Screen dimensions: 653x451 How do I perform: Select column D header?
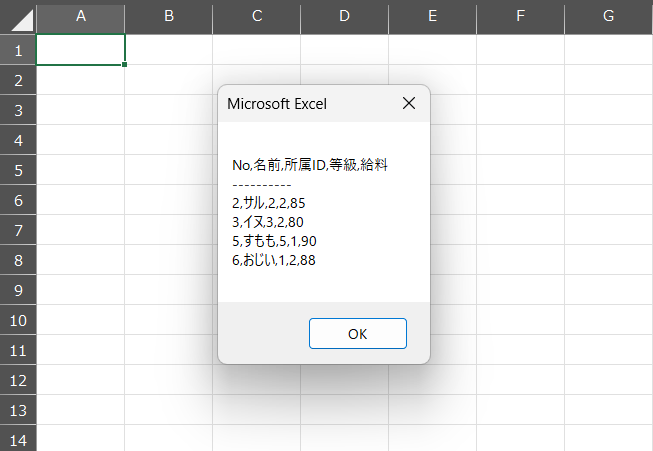click(x=344, y=17)
